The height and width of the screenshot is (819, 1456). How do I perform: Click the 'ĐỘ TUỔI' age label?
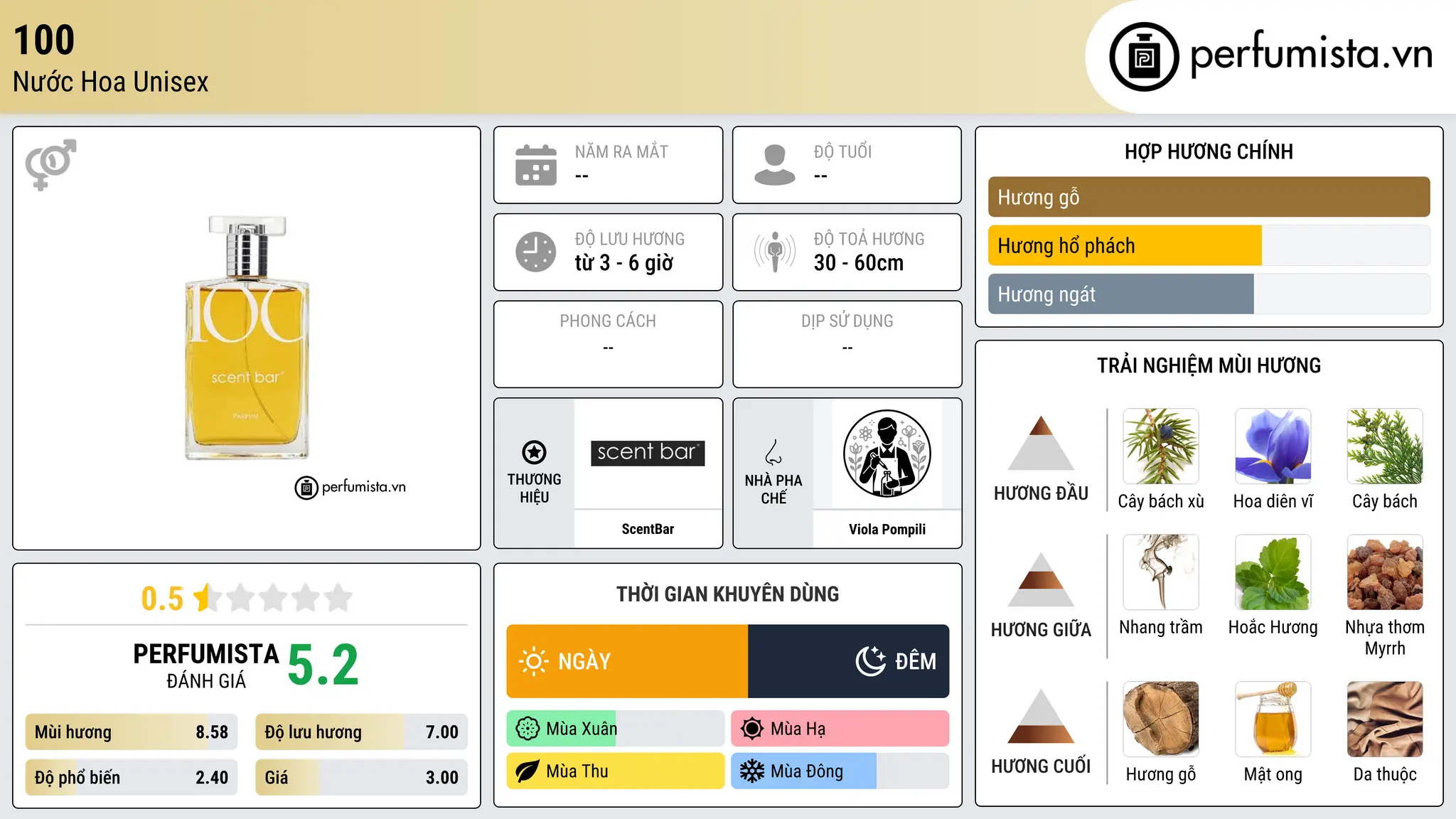point(842,152)
